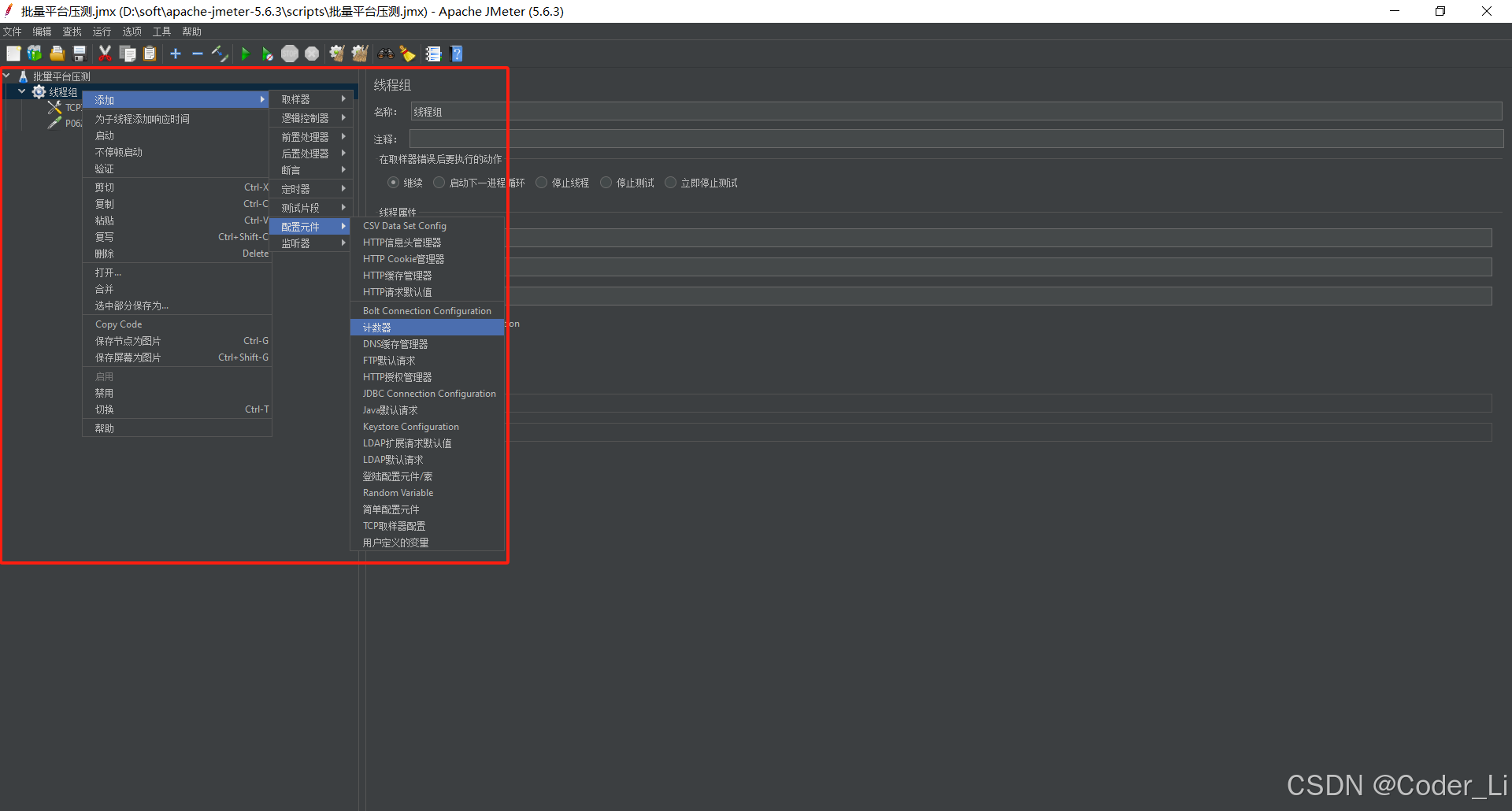Select the 立即停止测试 radio button

pyautogui.click(x=670, y=183)
